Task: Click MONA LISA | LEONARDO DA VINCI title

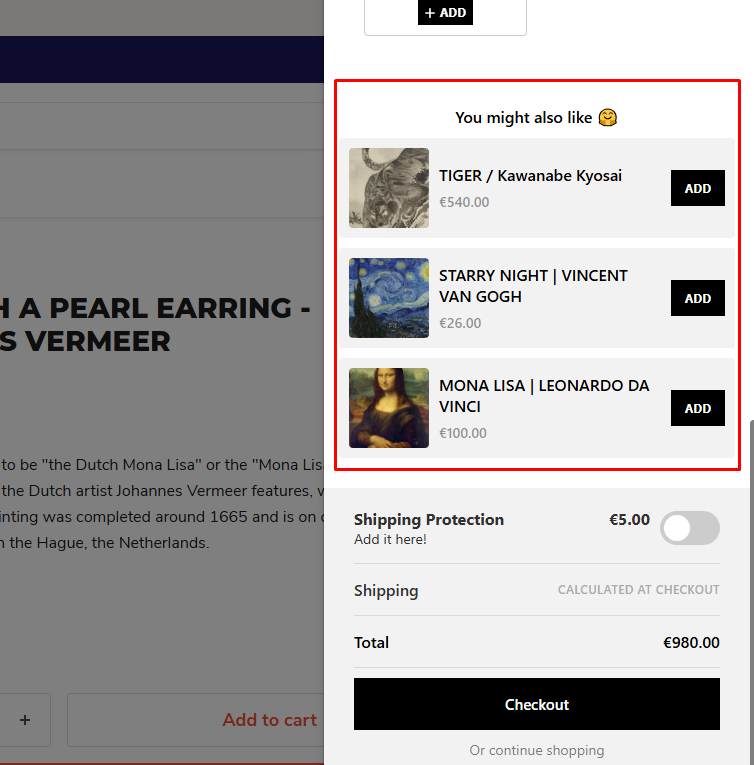Action: tap(544, 396)
